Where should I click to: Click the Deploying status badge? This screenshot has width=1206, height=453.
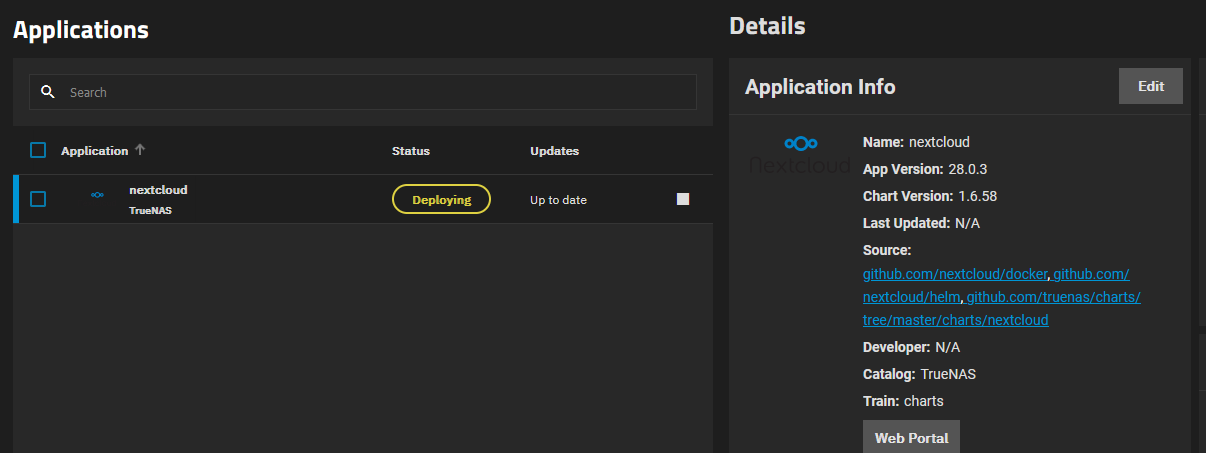coord(441,199)
